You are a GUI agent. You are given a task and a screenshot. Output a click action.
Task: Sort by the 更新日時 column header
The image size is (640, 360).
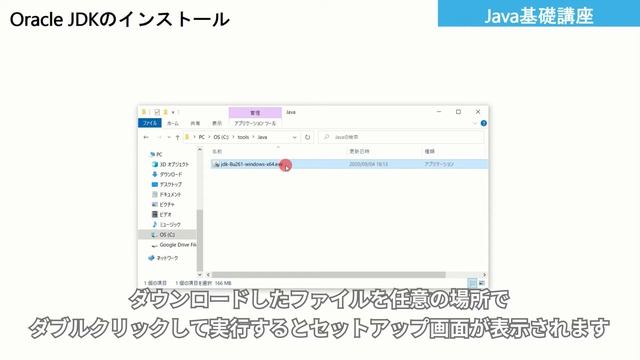pos(359,151)
